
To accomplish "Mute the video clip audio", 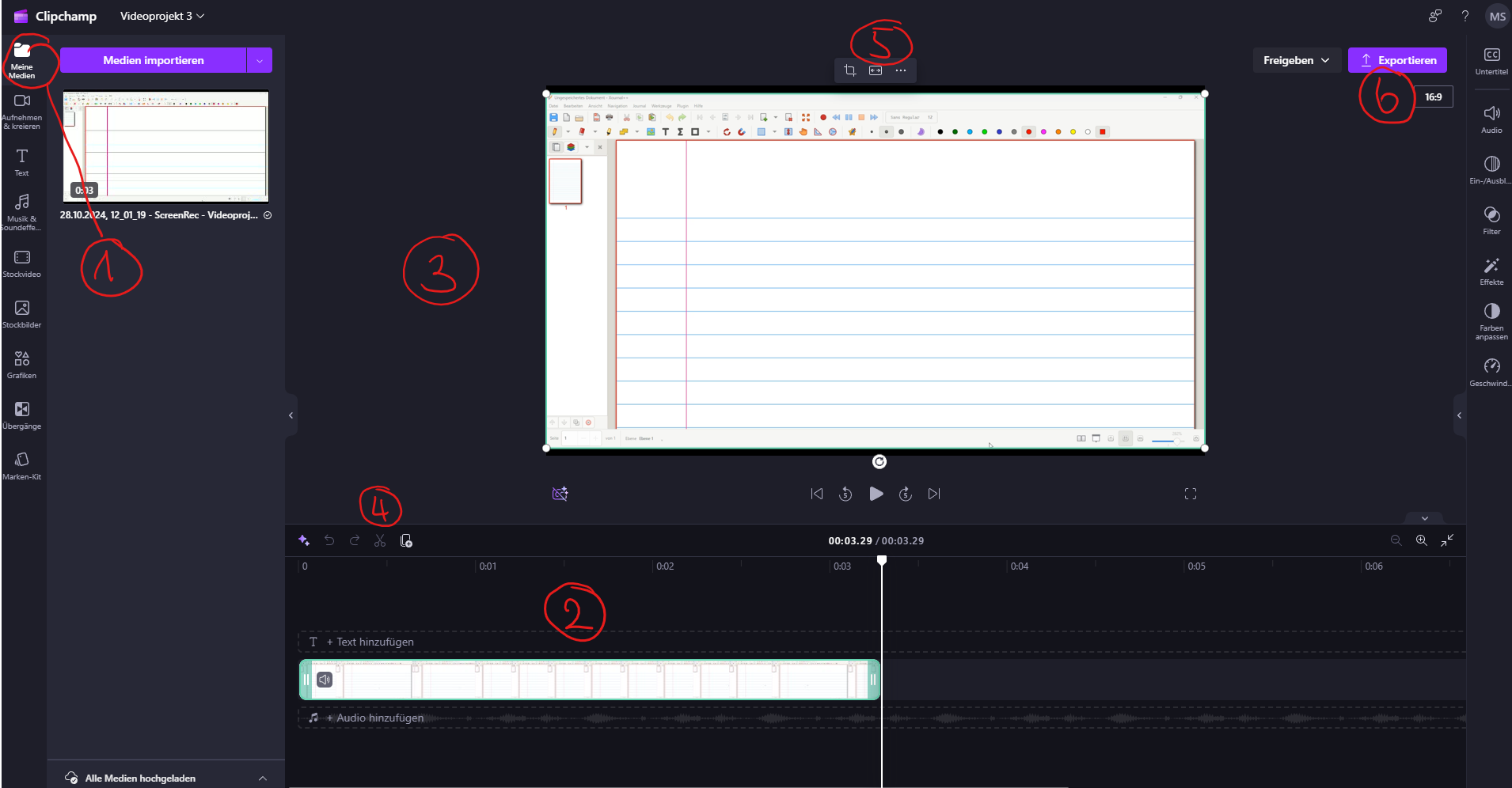I will coord(325,680).
